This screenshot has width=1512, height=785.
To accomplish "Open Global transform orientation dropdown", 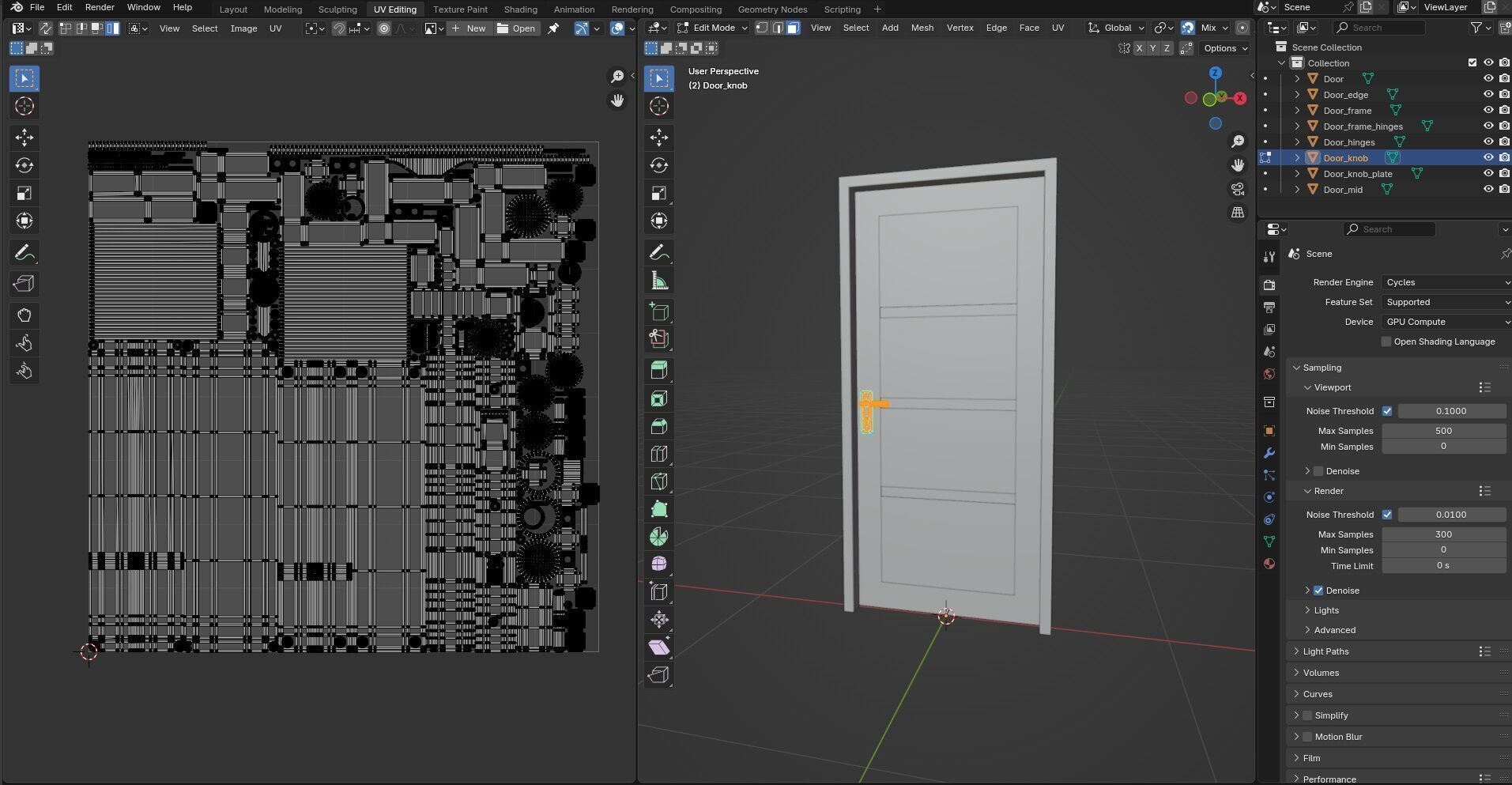I will (x=1116, y=28).
